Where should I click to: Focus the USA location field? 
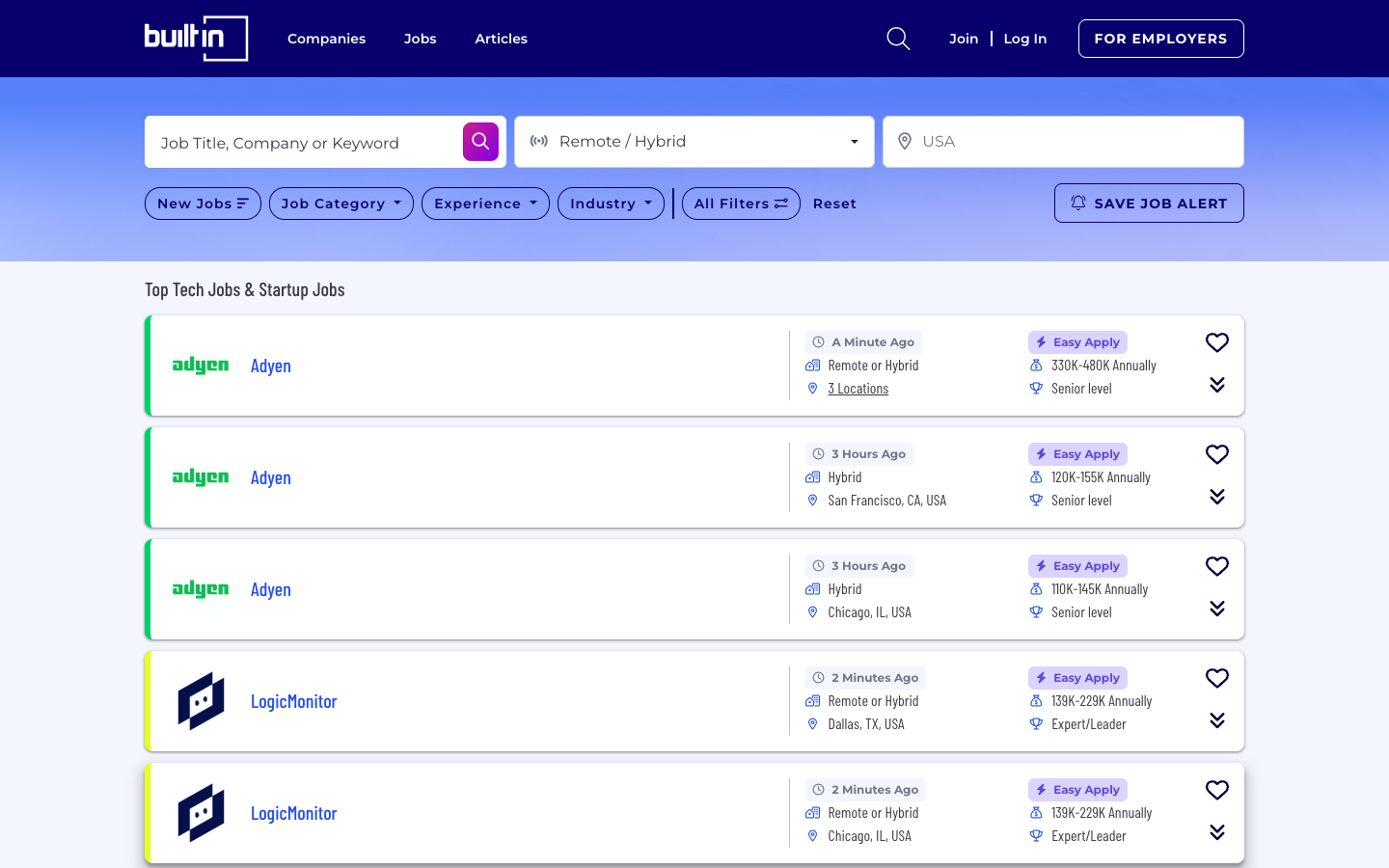coord(1063,142)
